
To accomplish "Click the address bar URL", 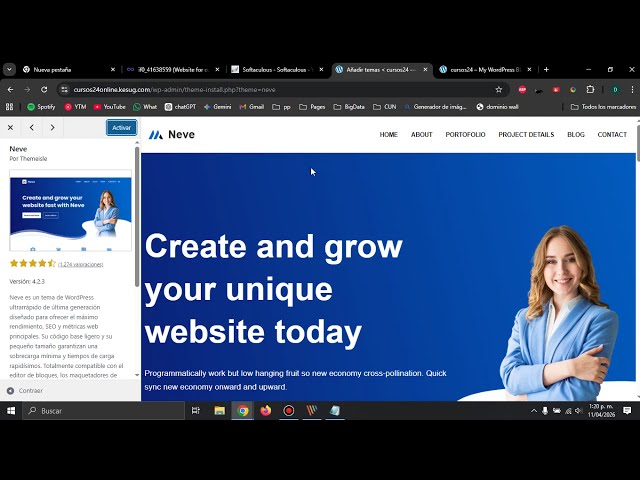I will [x=175, y=90].
